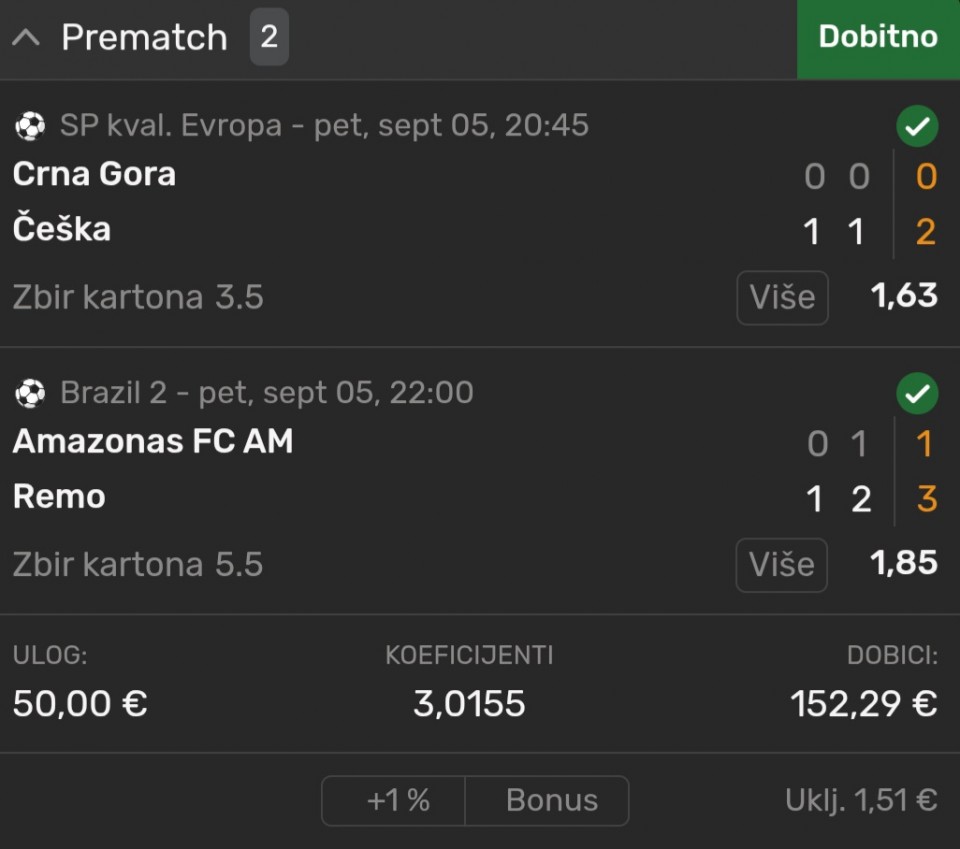Click the Uklj. 1,51 € bonus amount
960x849 pixels.
click(x=861, y=800)
